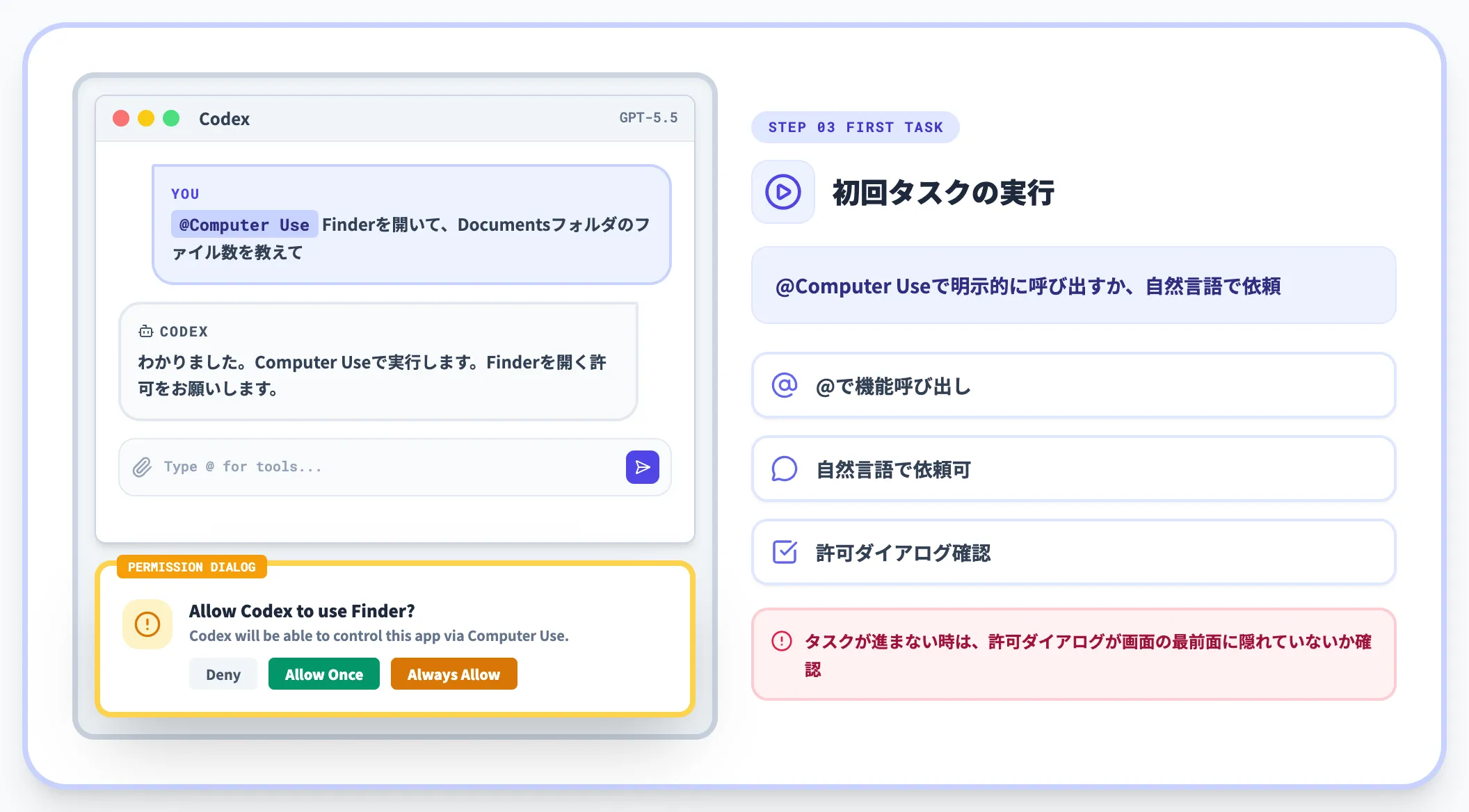Click the paperclip attach icon
Viewport: 1469px width, 812px height.
pyautogui.click(x=142, y=467)
